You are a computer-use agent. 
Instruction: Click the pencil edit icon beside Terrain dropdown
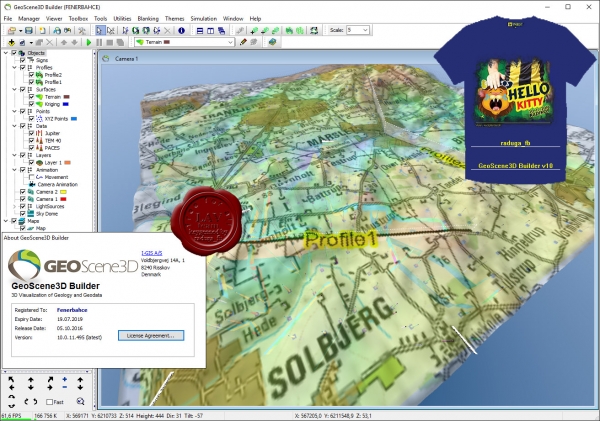[x=243, y=42]
